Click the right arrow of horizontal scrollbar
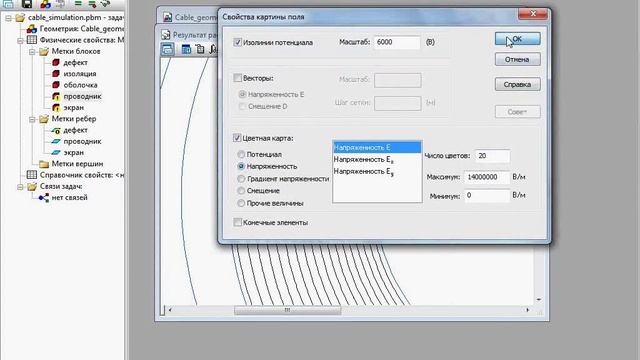The width and height of the screenshot is (640, 360). pos(527,310)
